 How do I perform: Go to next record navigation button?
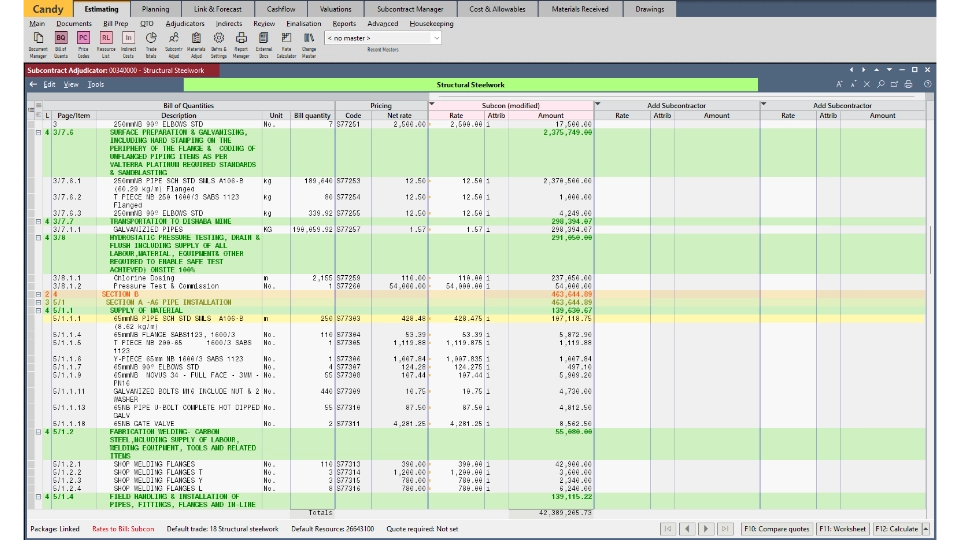pyautogui.click(x=706, y=529)
